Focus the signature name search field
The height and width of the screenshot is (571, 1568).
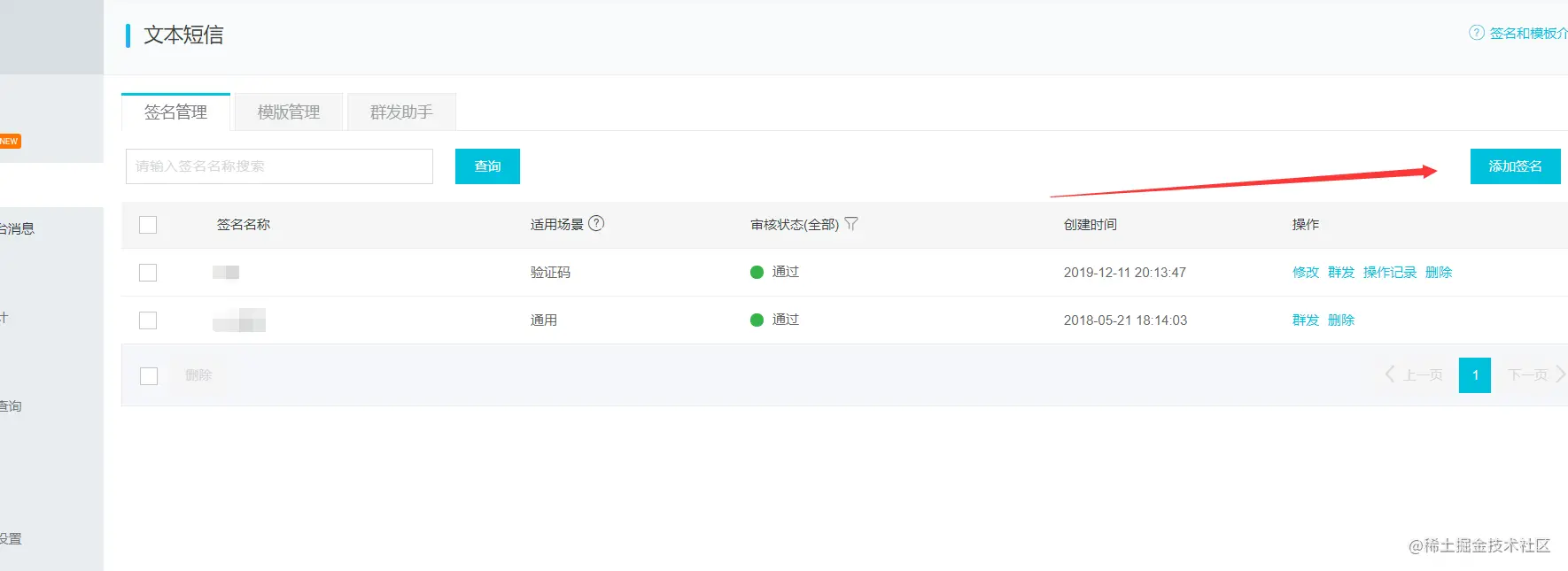point(279,166)
